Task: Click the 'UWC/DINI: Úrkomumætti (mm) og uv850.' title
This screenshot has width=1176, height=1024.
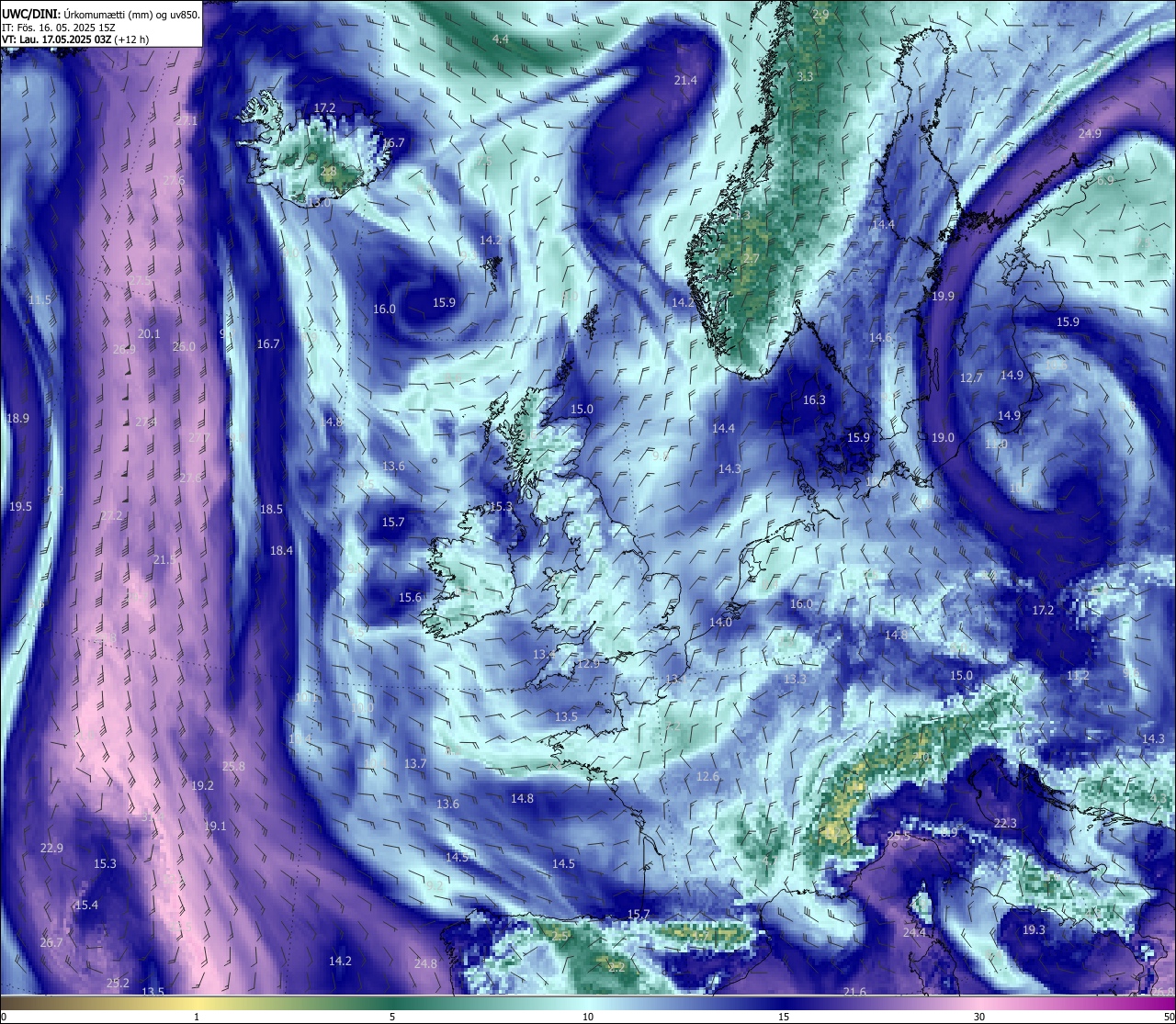Action: [101, 14]
